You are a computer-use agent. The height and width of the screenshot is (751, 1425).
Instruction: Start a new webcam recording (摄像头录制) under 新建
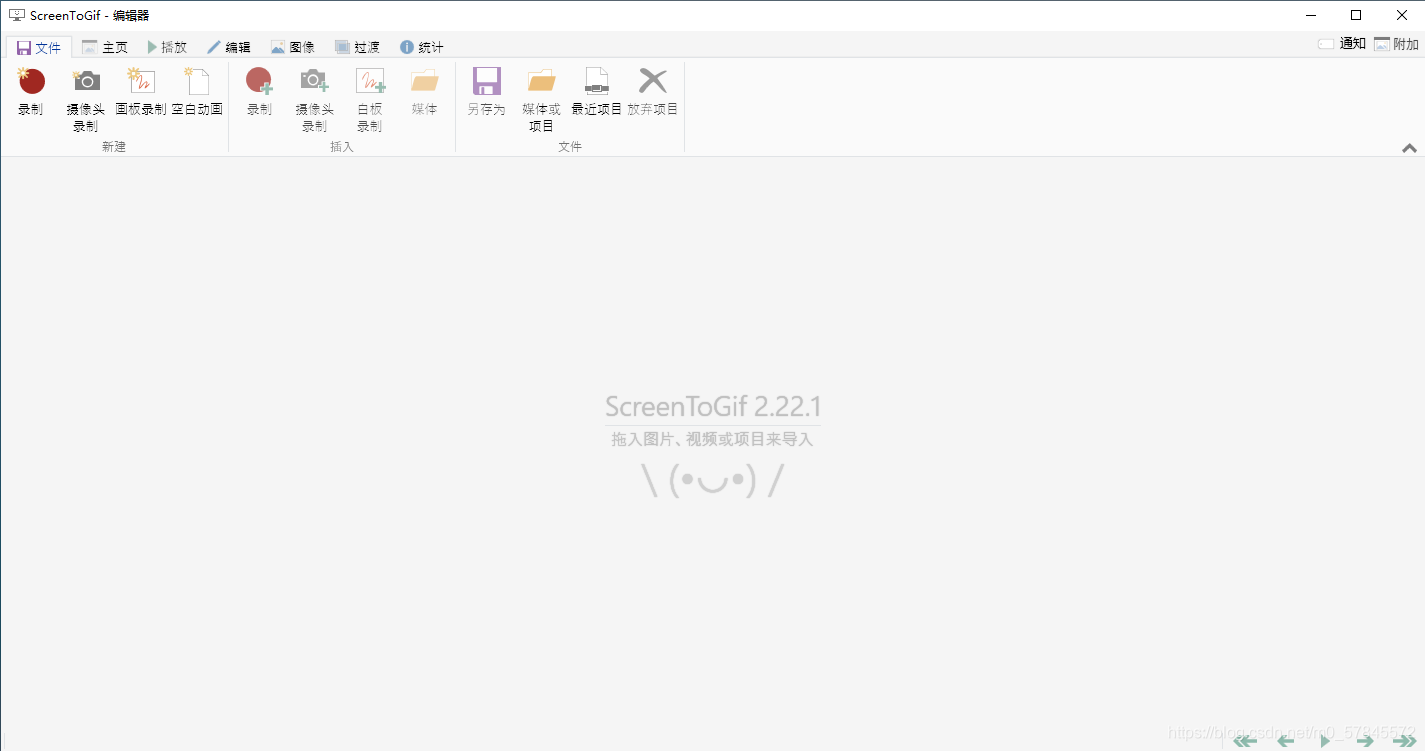(86, 100)
